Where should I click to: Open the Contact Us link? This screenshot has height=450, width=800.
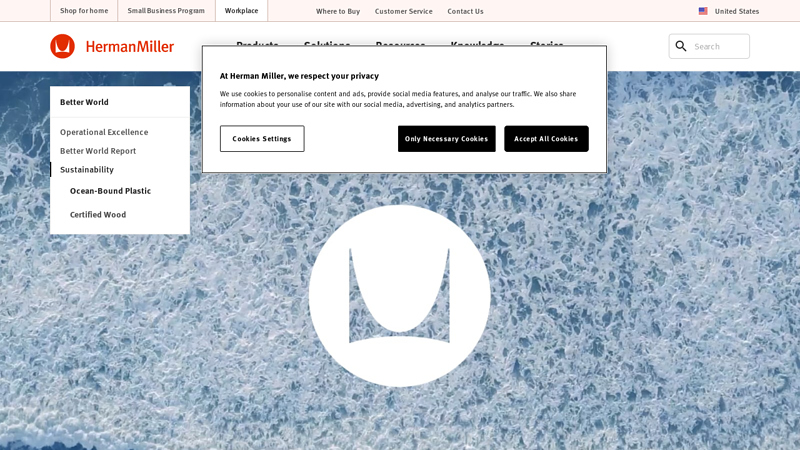465,11
